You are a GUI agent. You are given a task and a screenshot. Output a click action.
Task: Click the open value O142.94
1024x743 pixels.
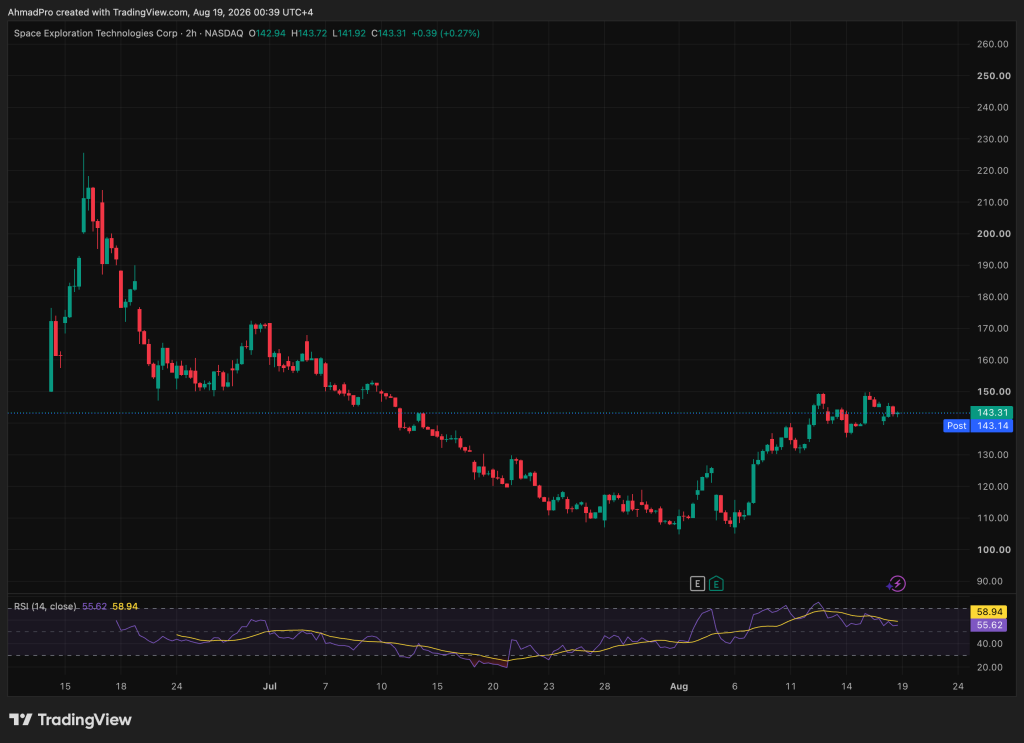click(267, 33)
